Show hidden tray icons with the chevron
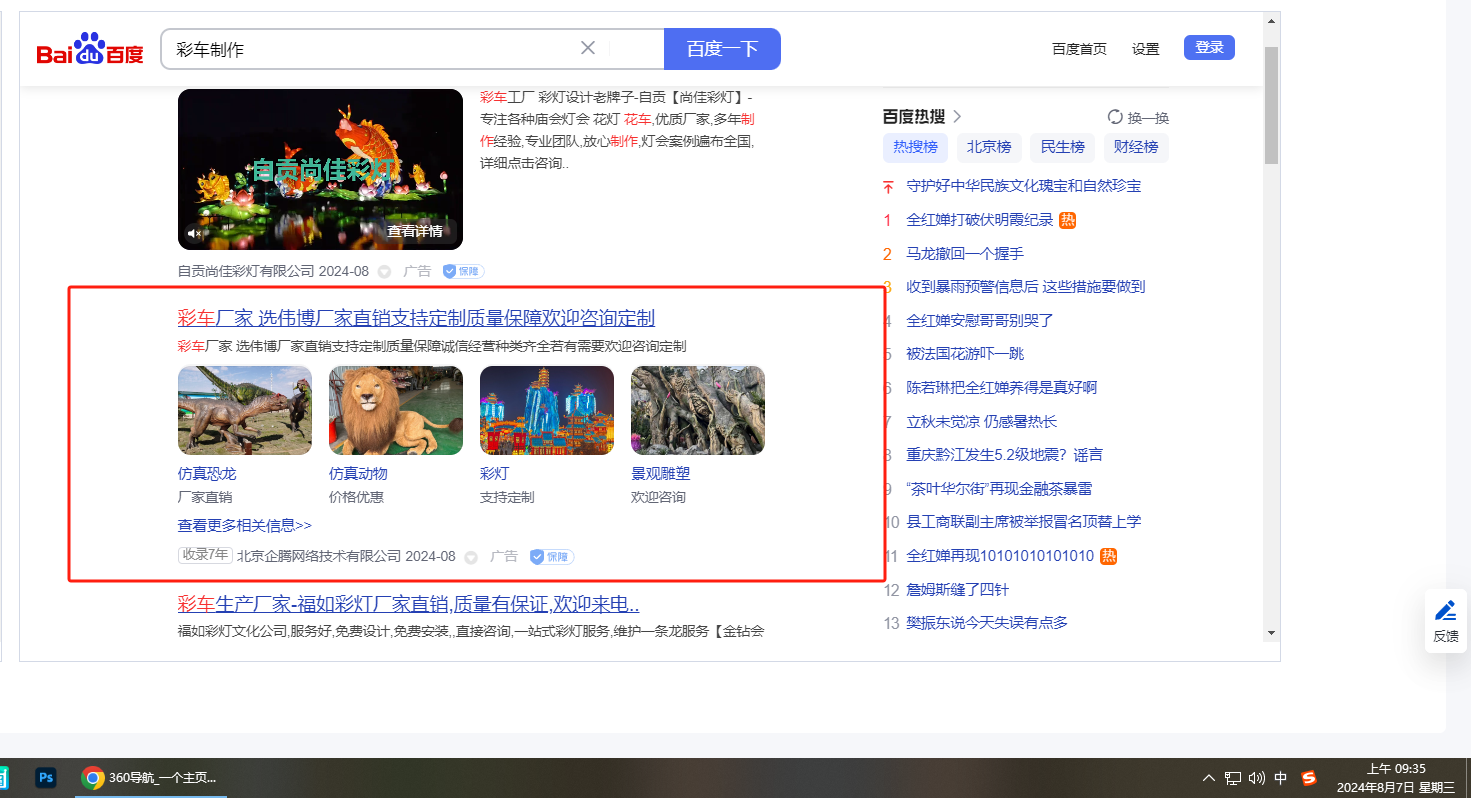This screenshot has width=1471, height=798. [x=1208, y=778]
